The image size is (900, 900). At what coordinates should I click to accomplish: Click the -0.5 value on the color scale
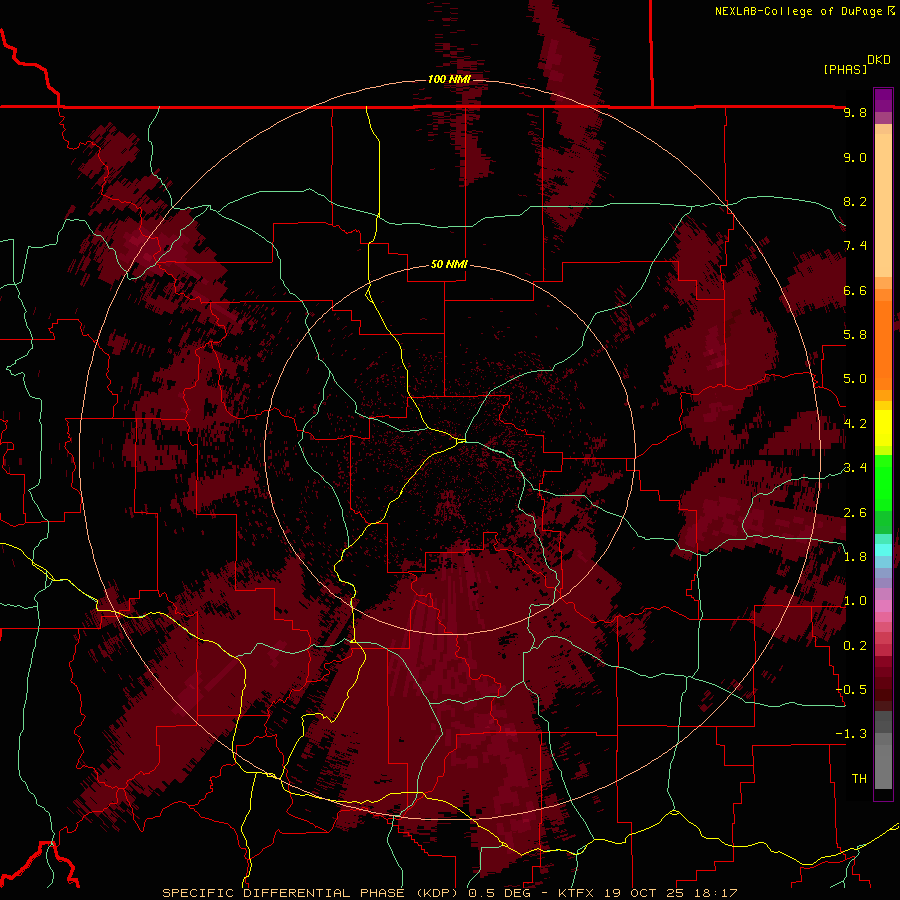(851, 690)
